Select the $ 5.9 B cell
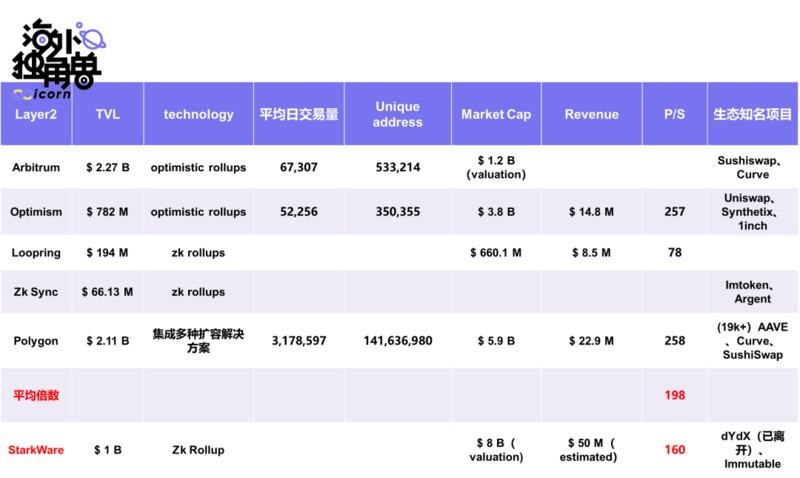Image resolution: width=800 pixels, height=478 pixels. [x=496, y=341]
